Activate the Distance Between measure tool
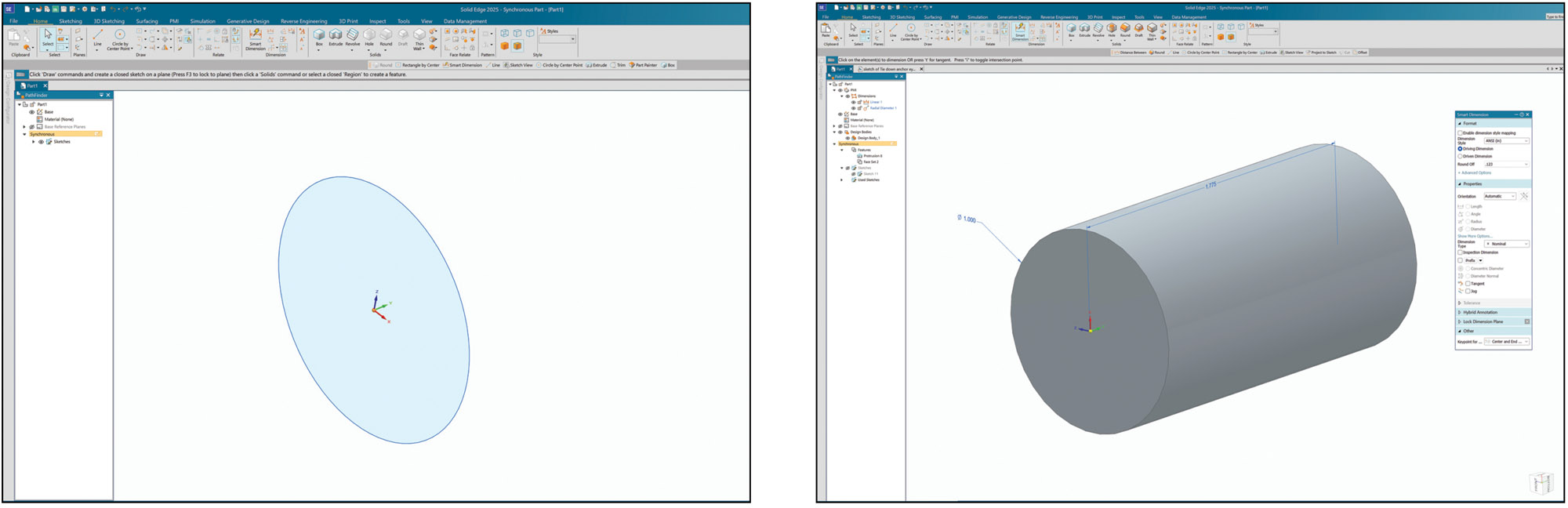Screen dimensions: 1568x508 [1130, 53]
